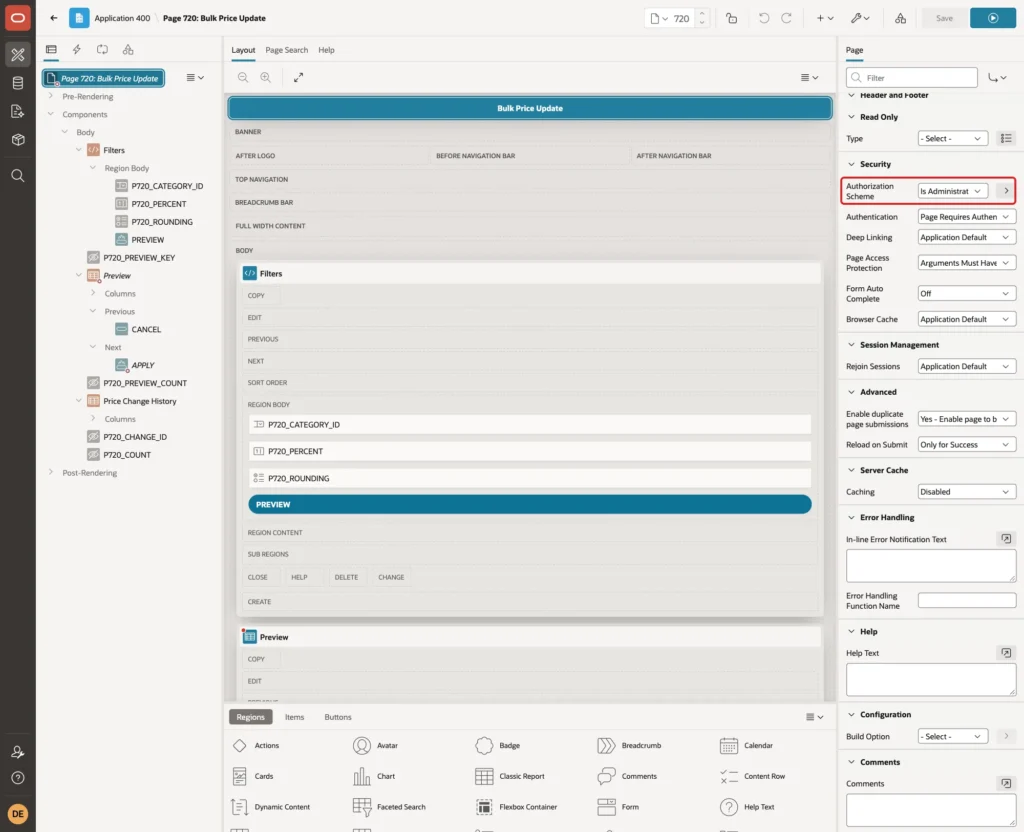Go back using the left arrow
Screen dimensions: 1024x832
(54, 18)
